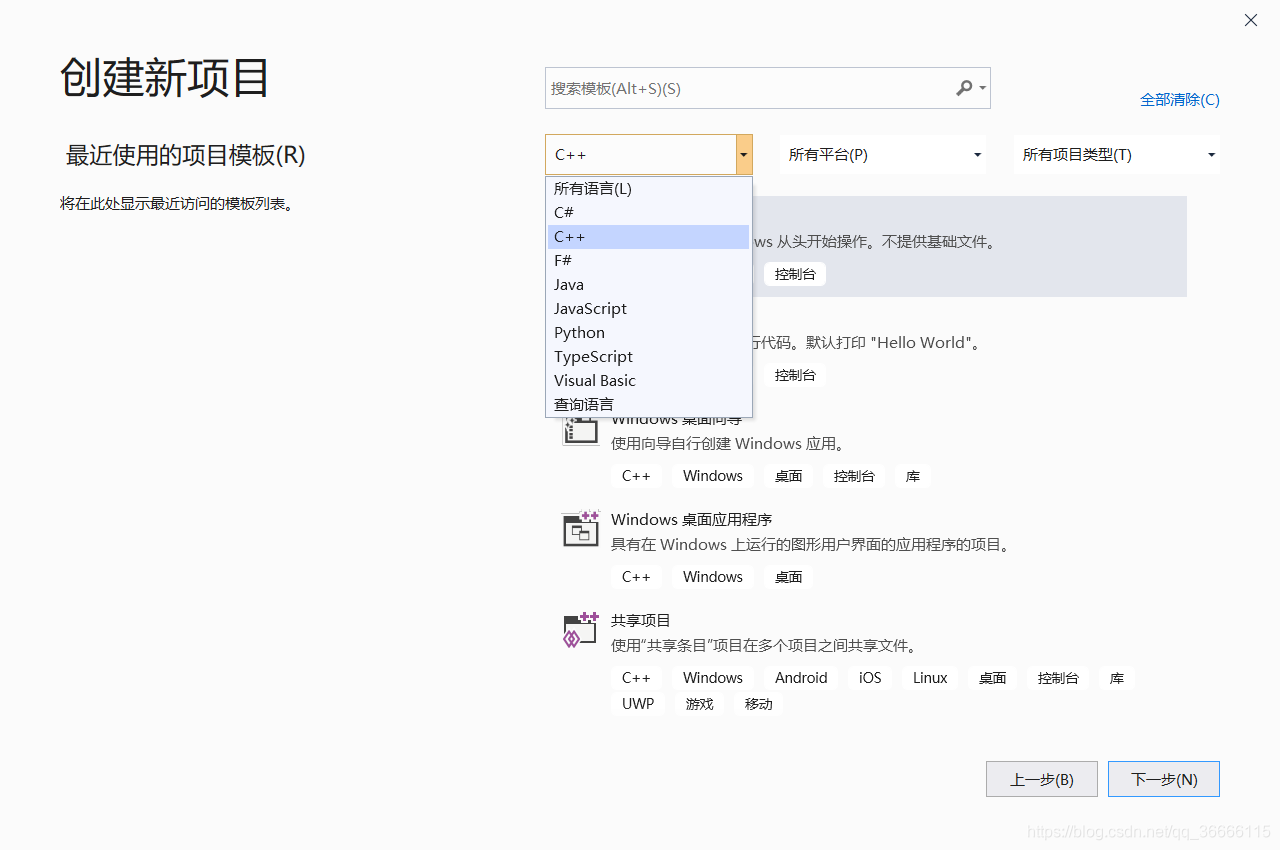Click the Linux tag under 共享项目
Viewport: 1280px width, 850px height.
point(930,678)
